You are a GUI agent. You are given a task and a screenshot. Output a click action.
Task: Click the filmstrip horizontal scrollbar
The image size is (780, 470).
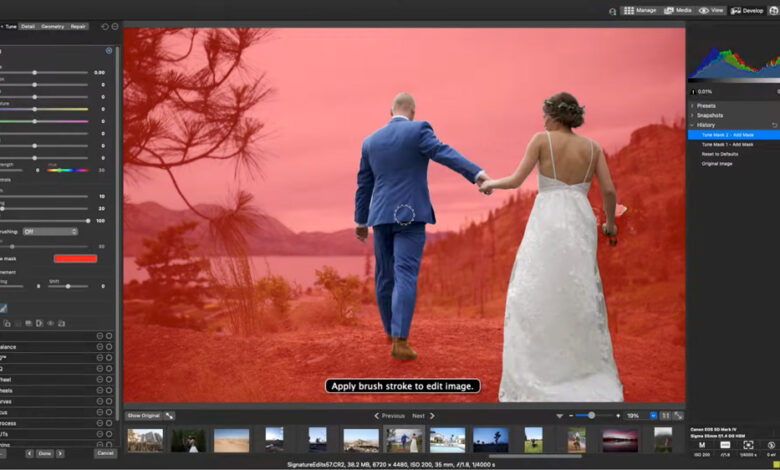click(x=535, y=456)
